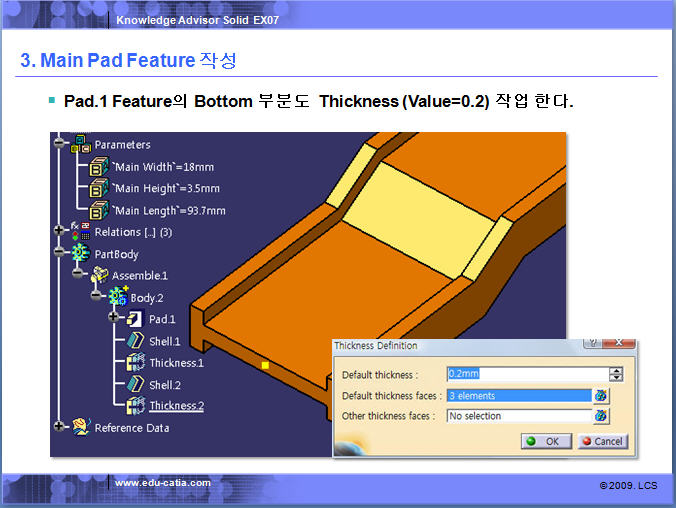Click the Body.2 gear icon

pyautogui.click(x=118, y=297)
